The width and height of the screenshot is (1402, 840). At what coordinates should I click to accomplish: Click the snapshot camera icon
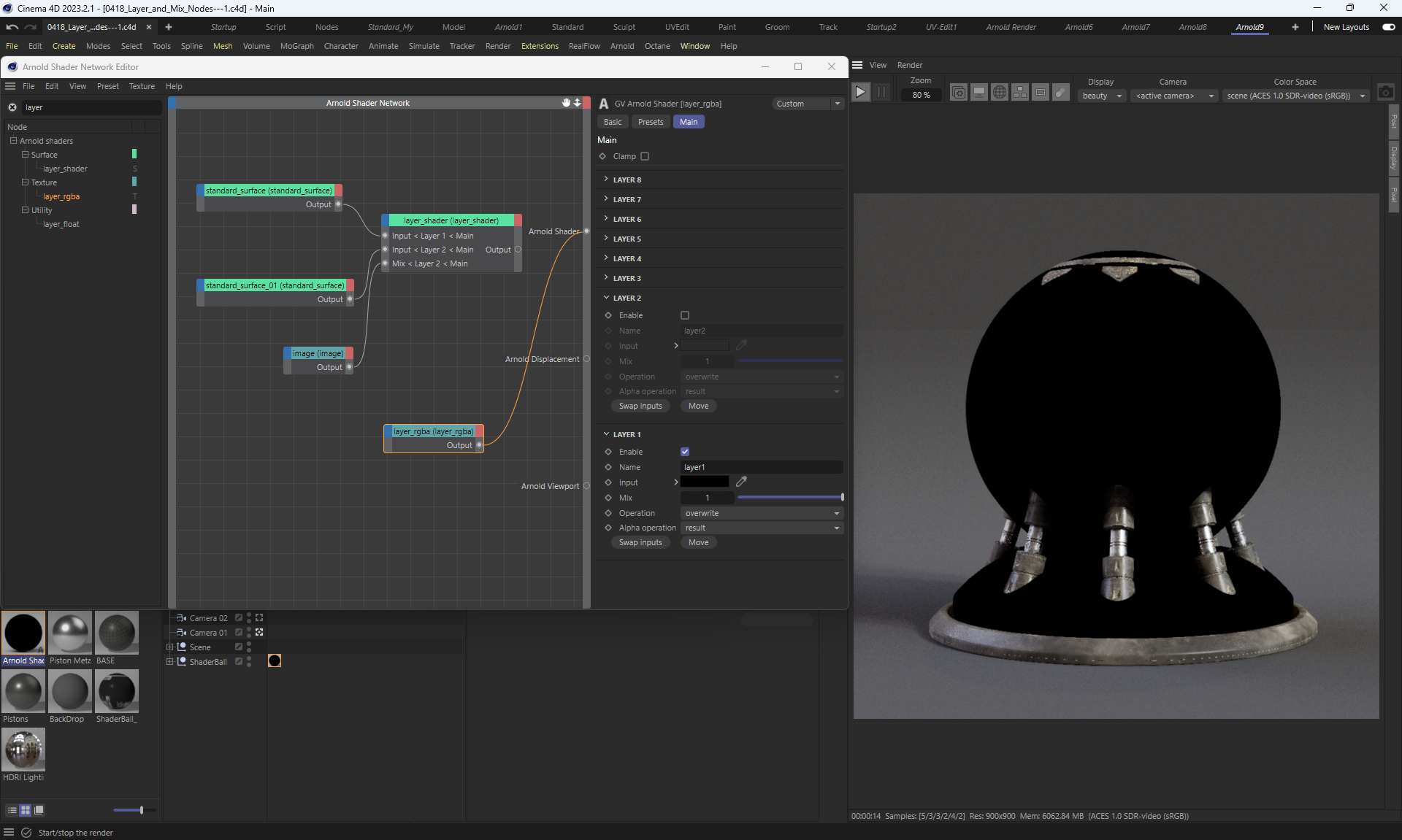[1385, 93]
